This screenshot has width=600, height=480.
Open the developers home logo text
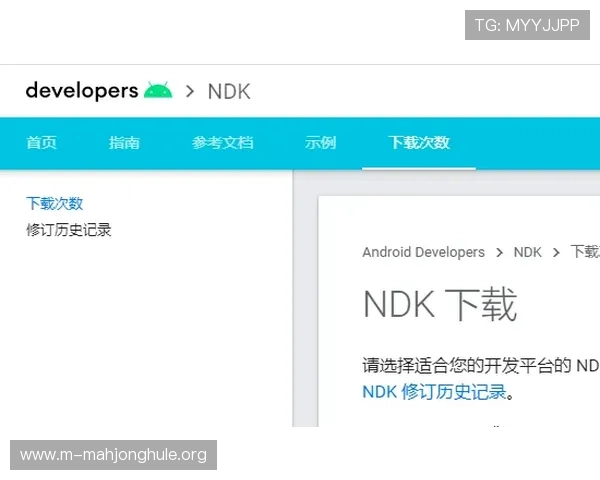click(82, 91)
